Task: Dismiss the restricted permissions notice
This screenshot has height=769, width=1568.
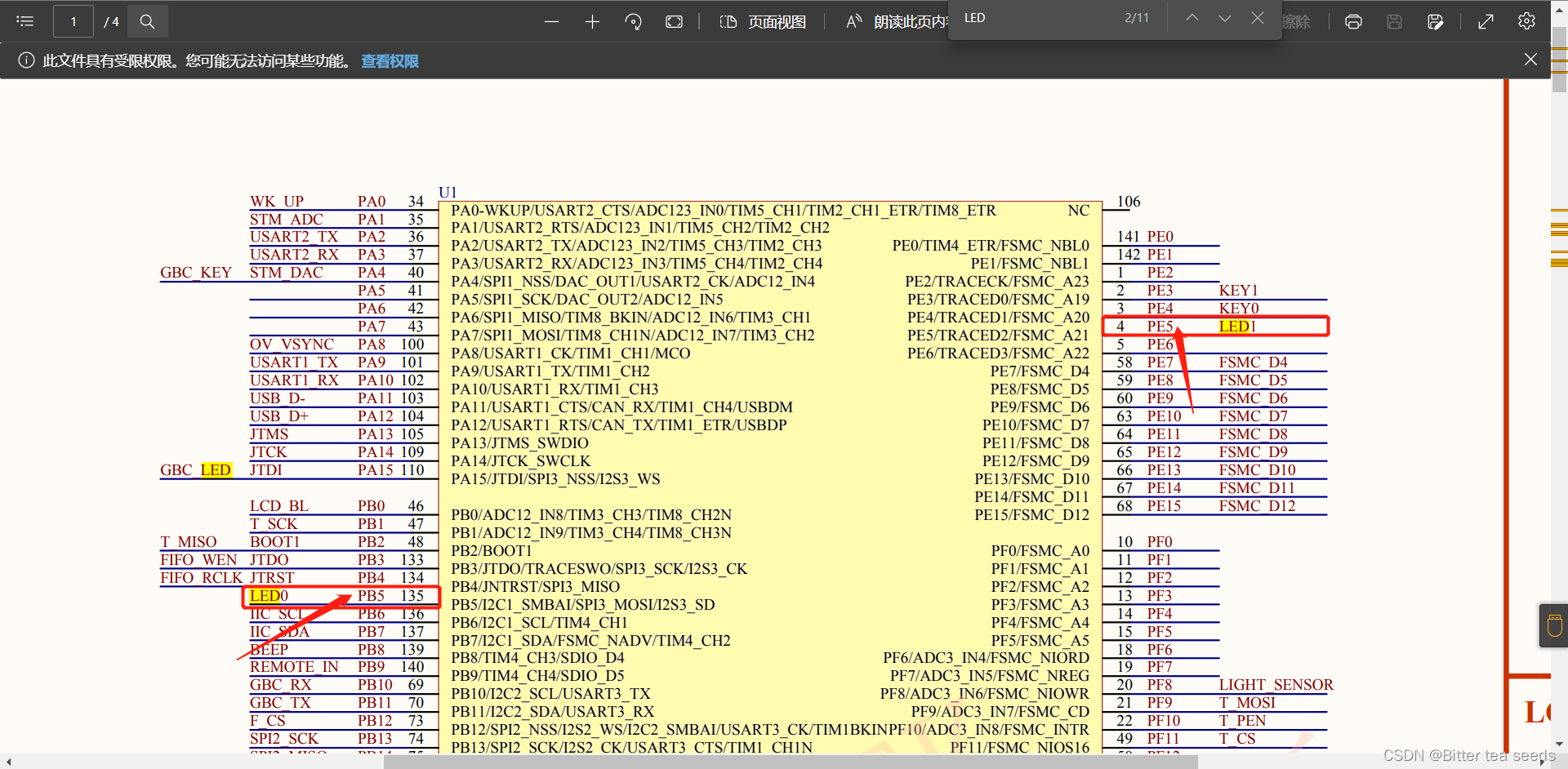Action: coord(1531,60)
